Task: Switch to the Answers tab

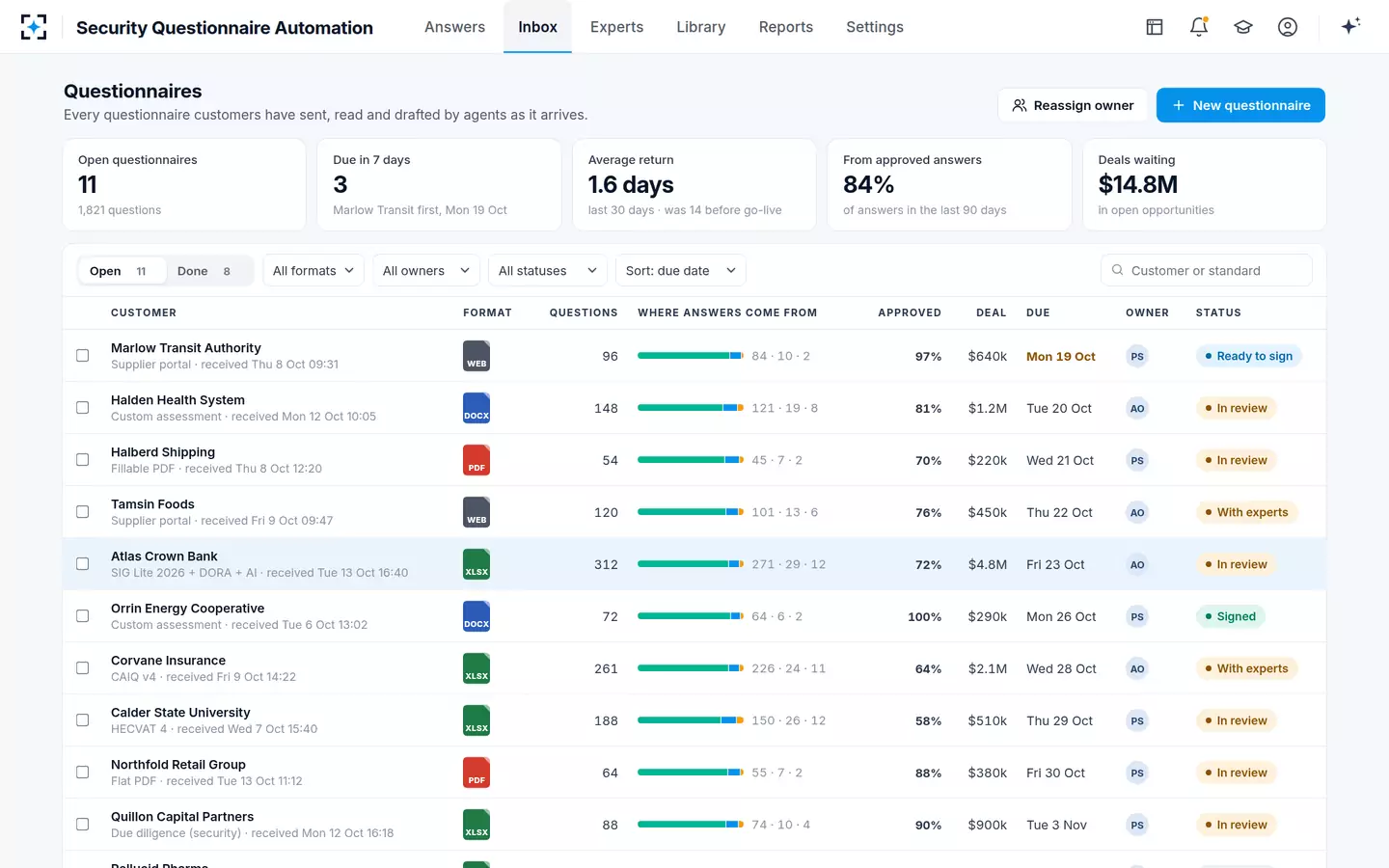Action: click(x=454, y=27)
